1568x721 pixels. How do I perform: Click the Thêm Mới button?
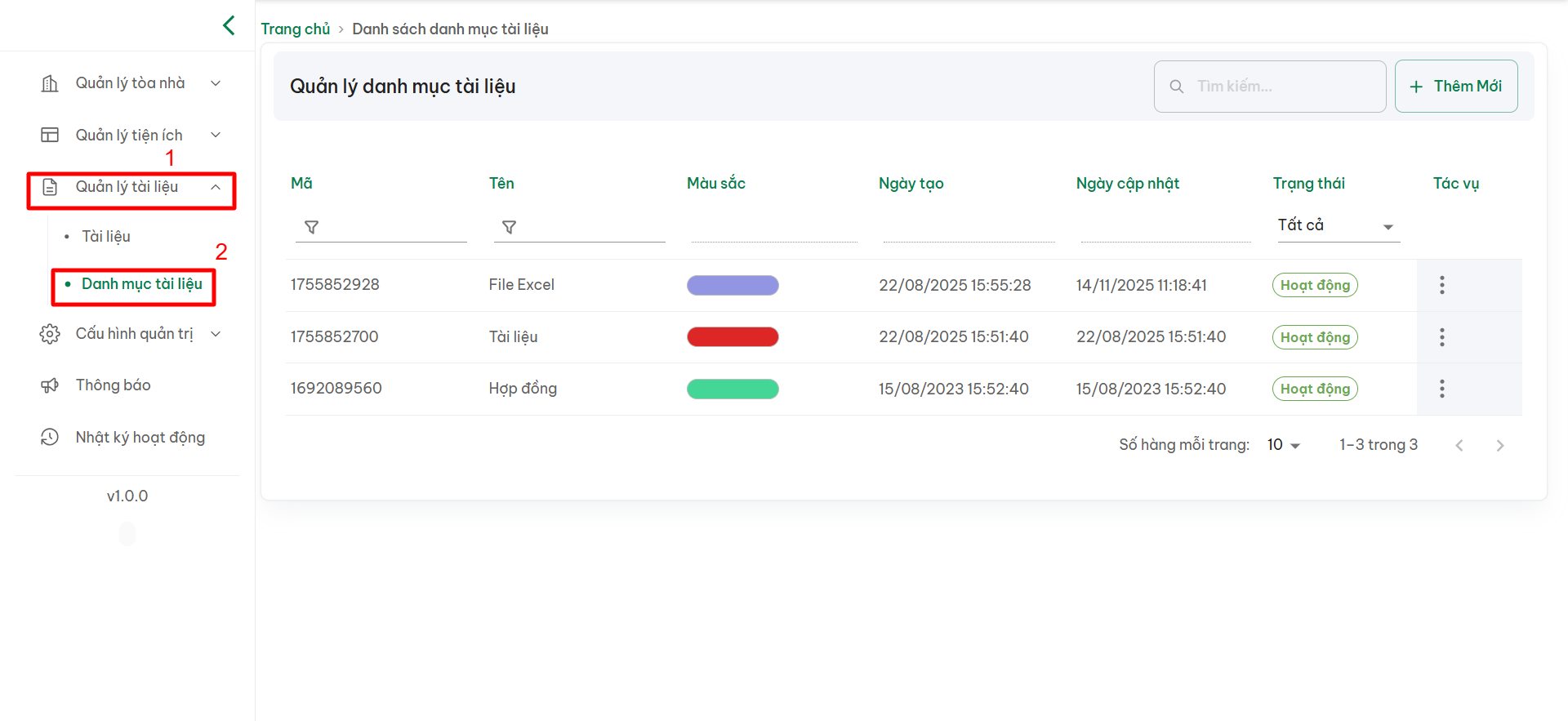point(1455,87)
